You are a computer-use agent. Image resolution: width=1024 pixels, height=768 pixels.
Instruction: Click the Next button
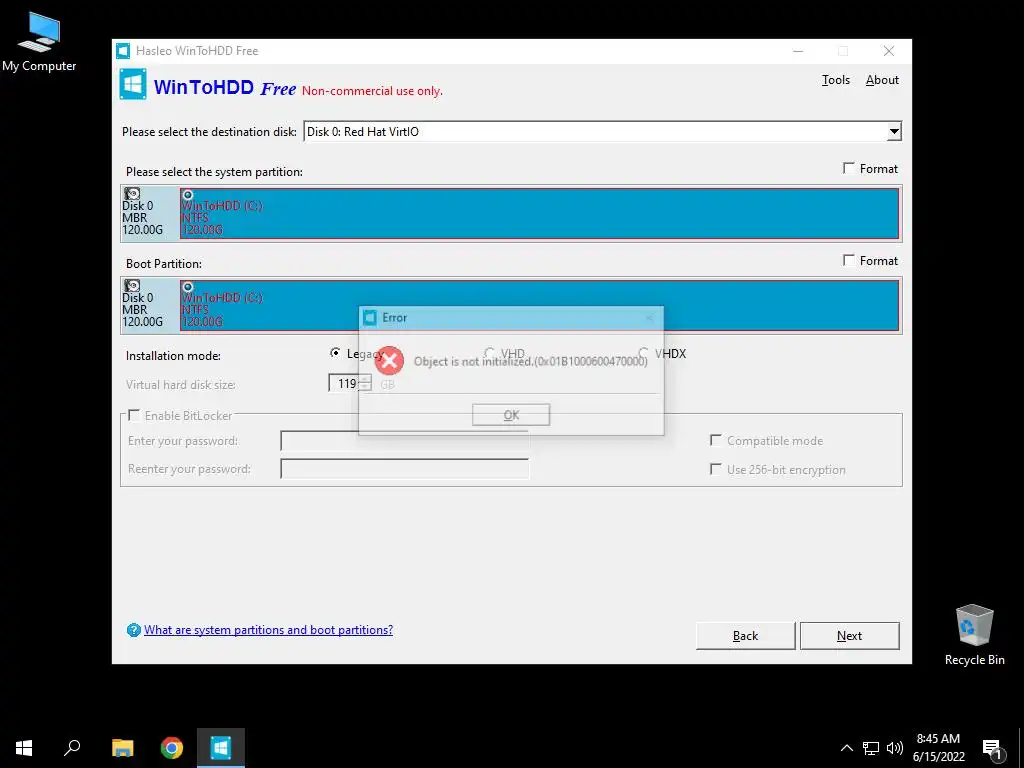849,635
